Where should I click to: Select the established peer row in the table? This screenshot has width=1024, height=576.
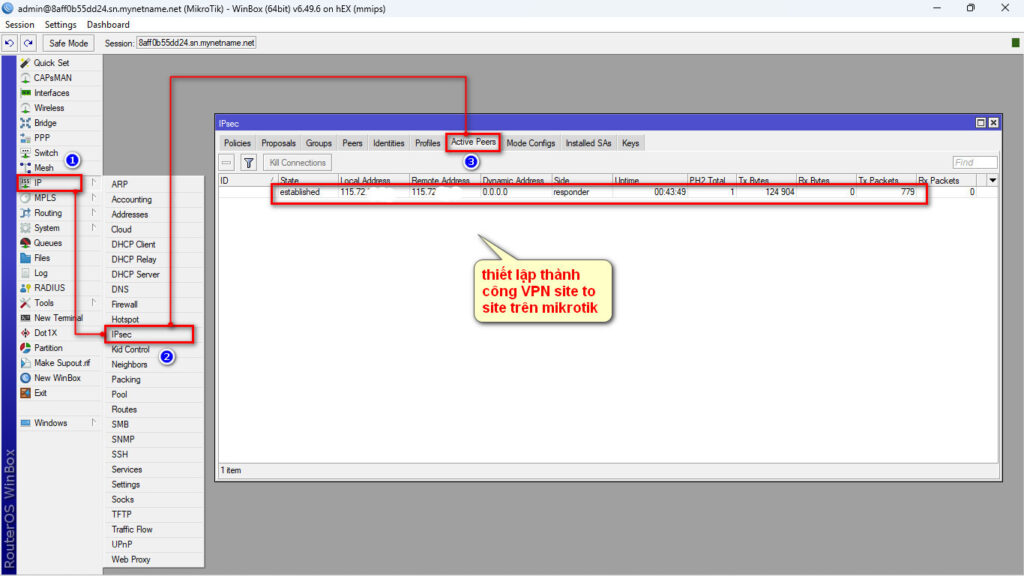pos(600,192)
